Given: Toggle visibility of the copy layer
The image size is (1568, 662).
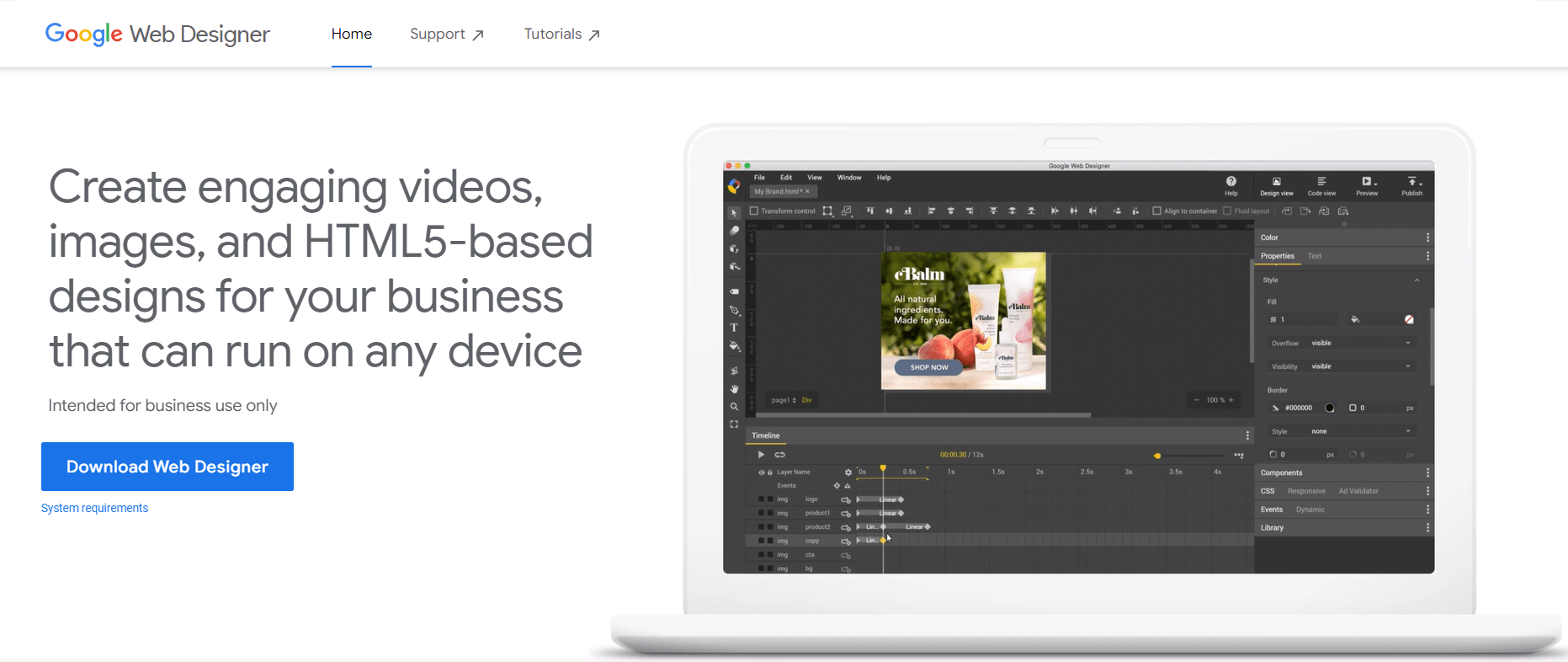Looking at the screenshot, I should pyautogui.click(x=761, y=541).
